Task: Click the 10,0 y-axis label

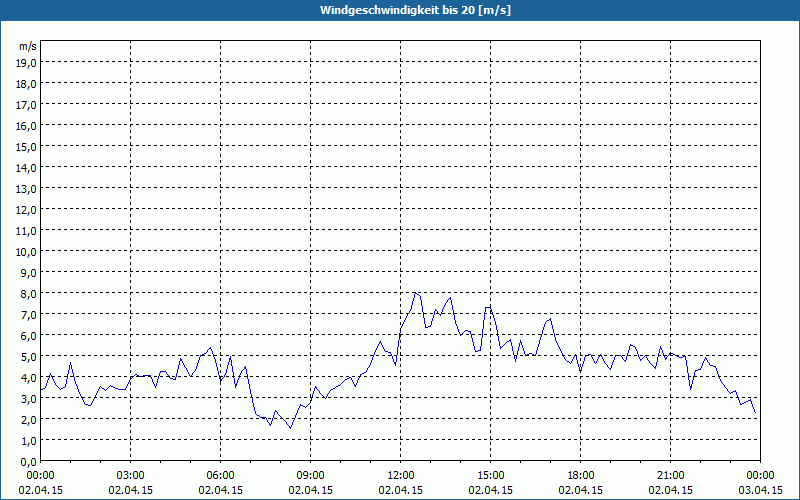Action: [x=26, y=252]
